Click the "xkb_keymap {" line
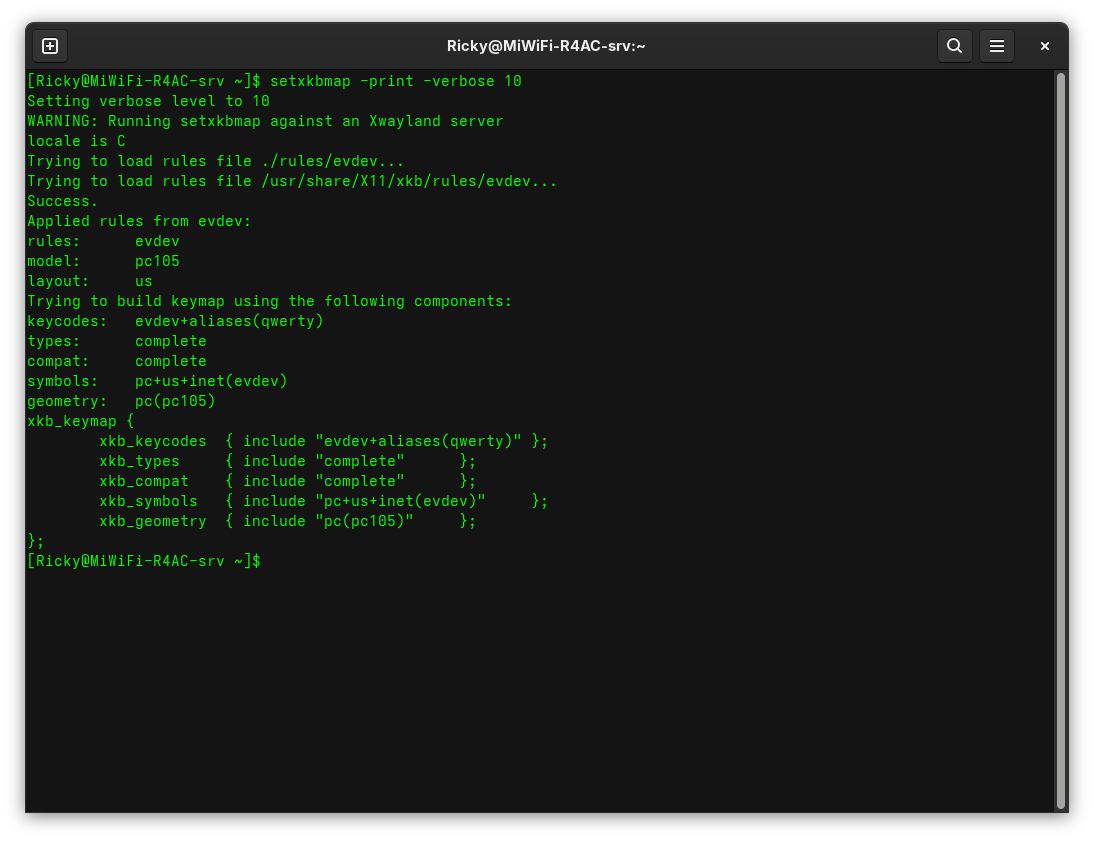Image resolution: width=1094 pixels, height=841 pixels. (80, 421)
